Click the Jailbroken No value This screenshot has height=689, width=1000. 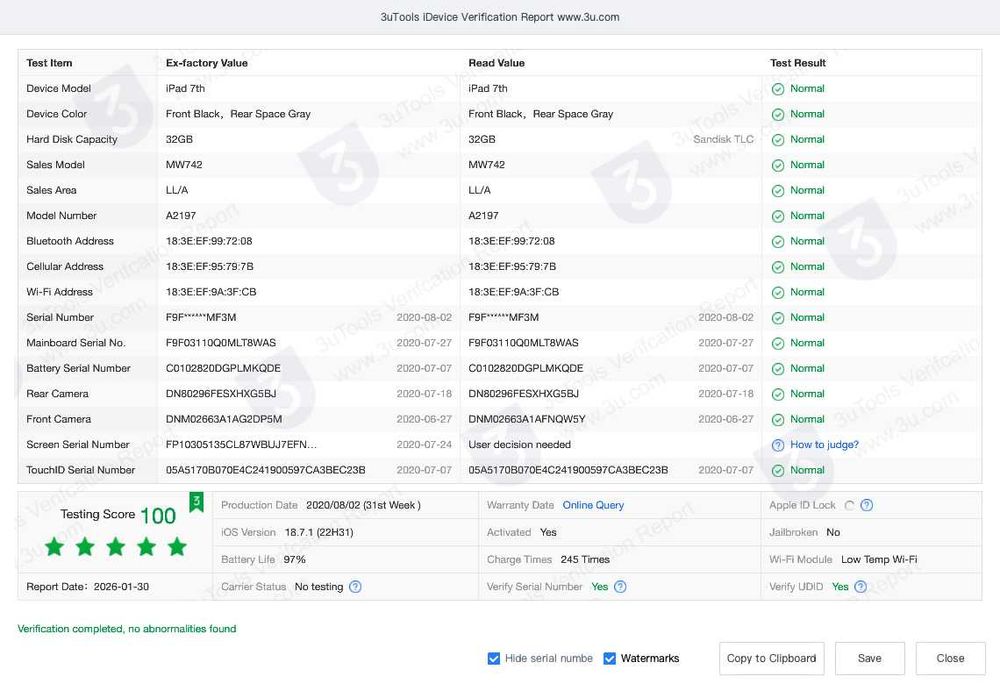(833, 532)
